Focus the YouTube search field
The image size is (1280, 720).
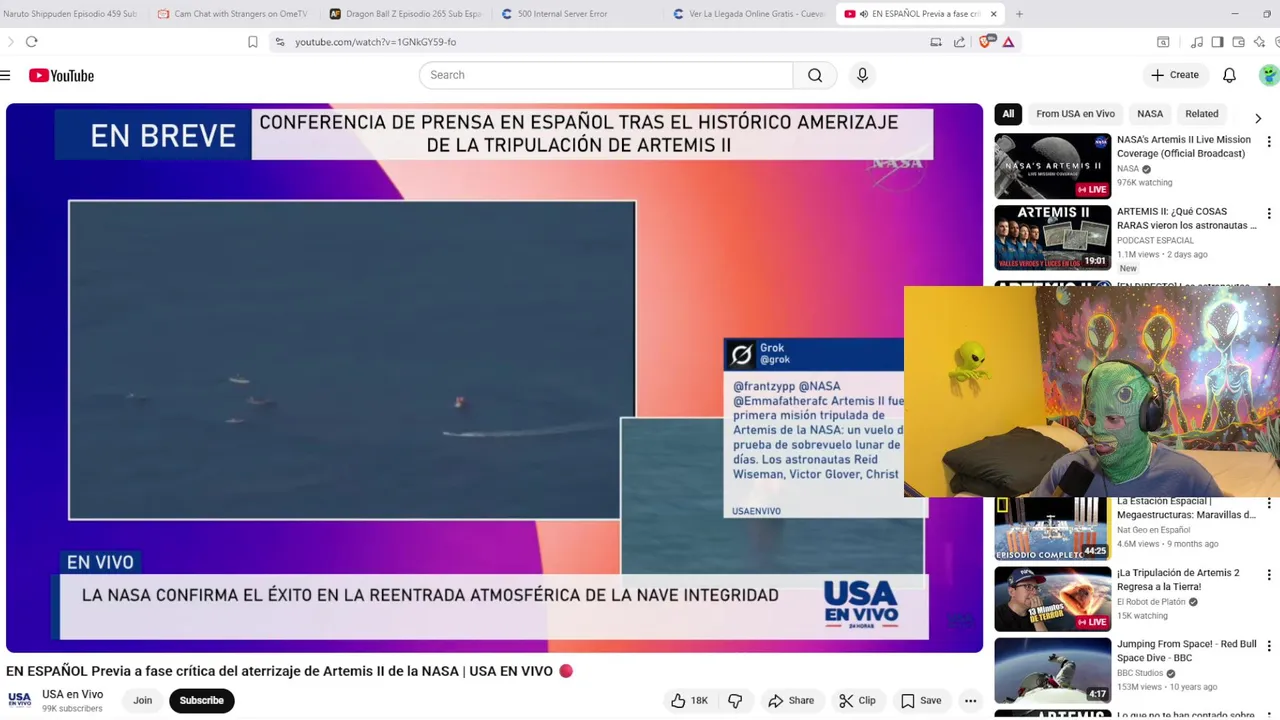tap(606, 75)
